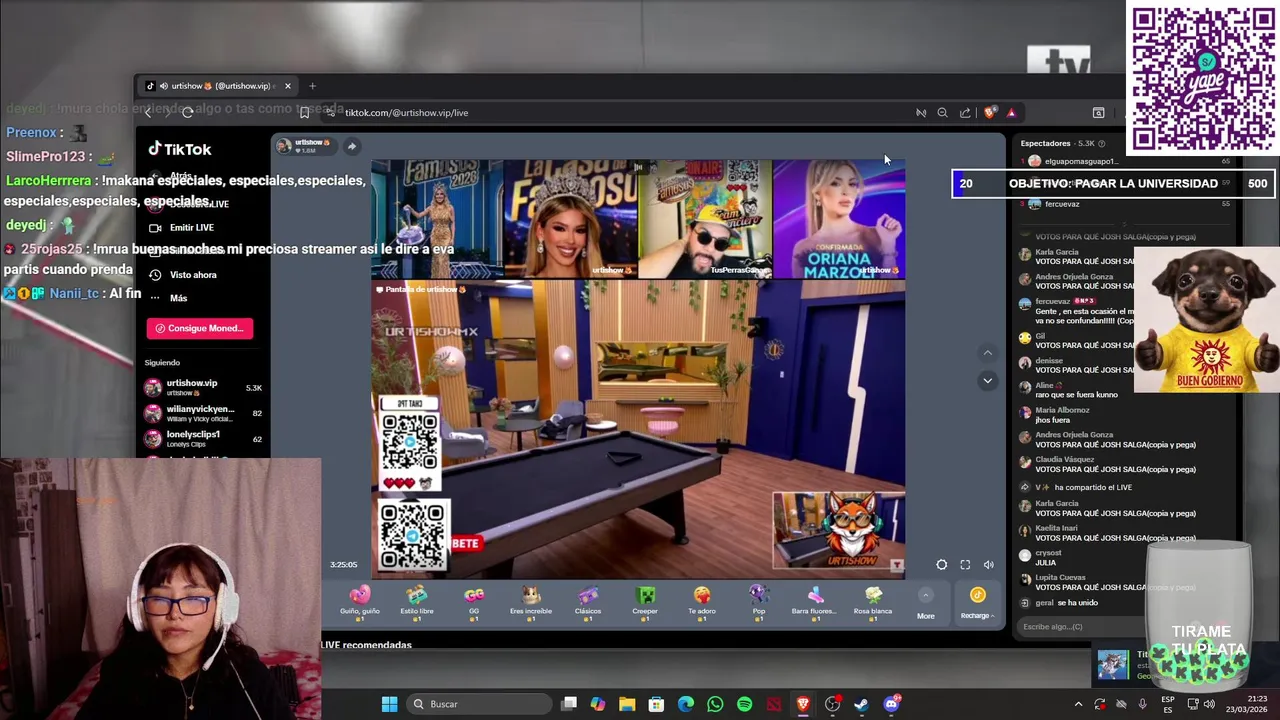Open wiliamyvickyen followed account

(x=204, y=413)
